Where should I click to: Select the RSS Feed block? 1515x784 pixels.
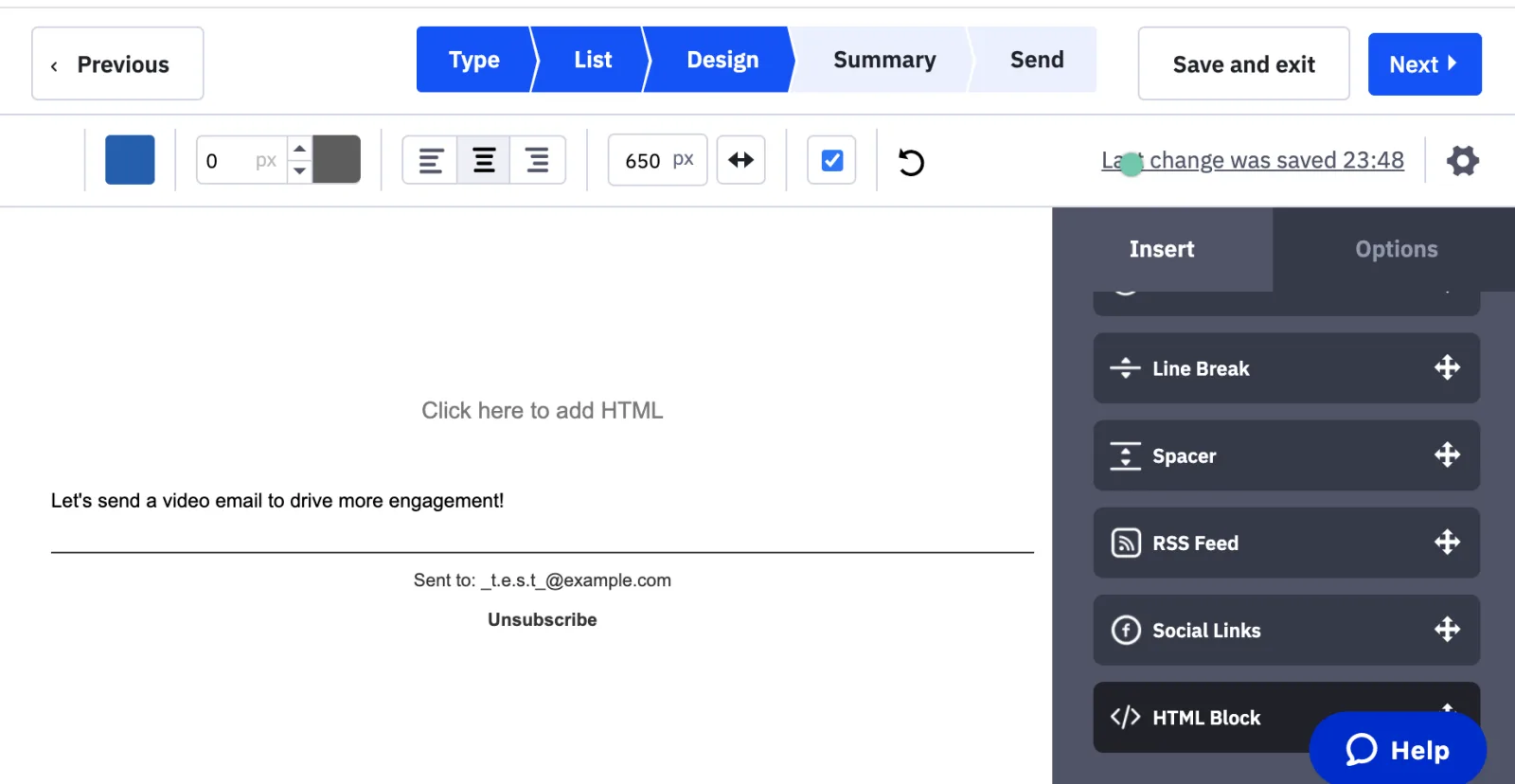(x=1286, y=543)
